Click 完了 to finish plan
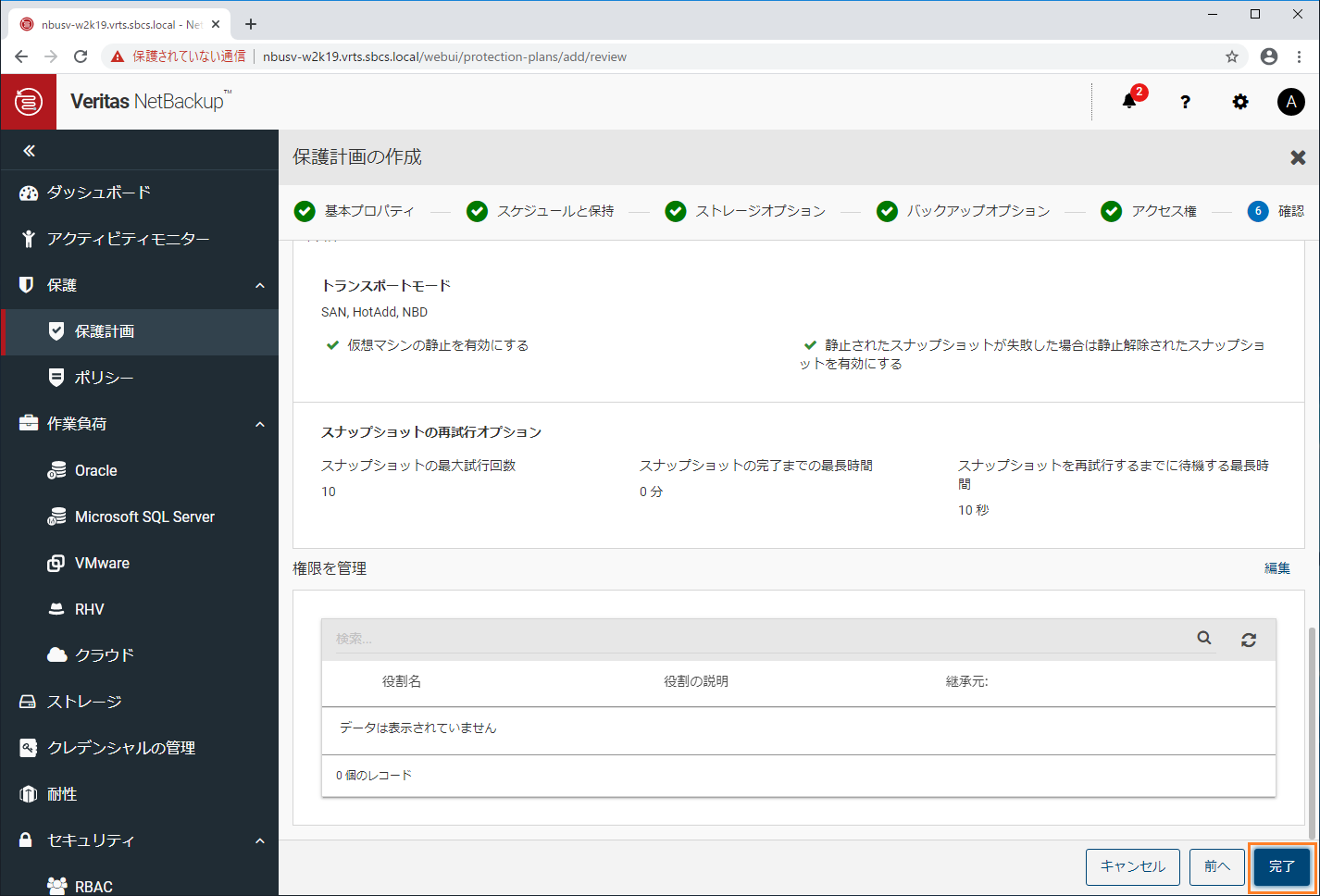1320x896 pixels. [1282, 866]
